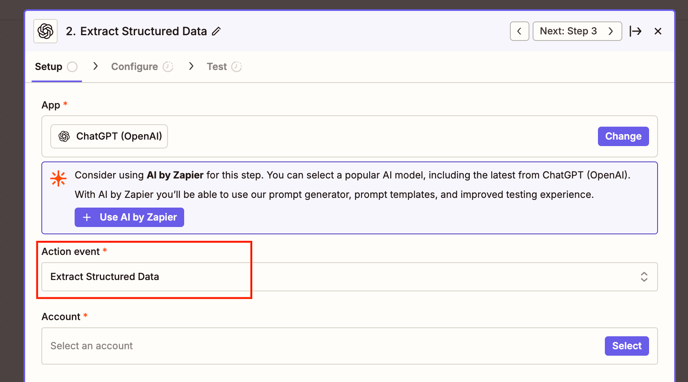Open the Action event dropdown
688x382 pixels.
[x=349, y=277]
